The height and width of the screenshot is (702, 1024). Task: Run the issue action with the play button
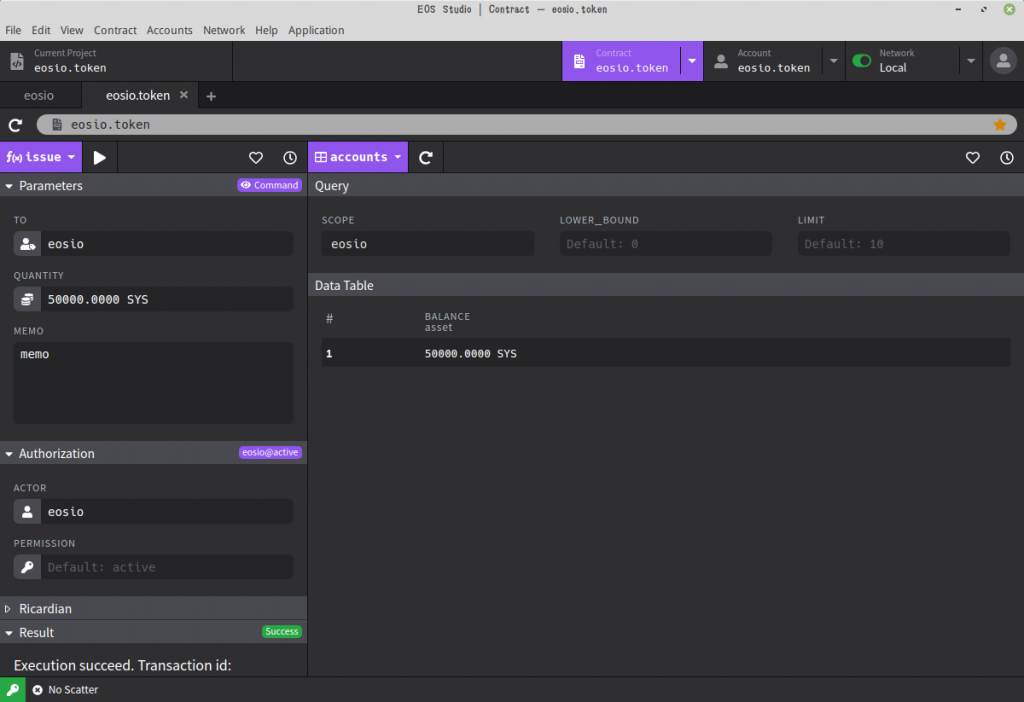click(99, 157)
